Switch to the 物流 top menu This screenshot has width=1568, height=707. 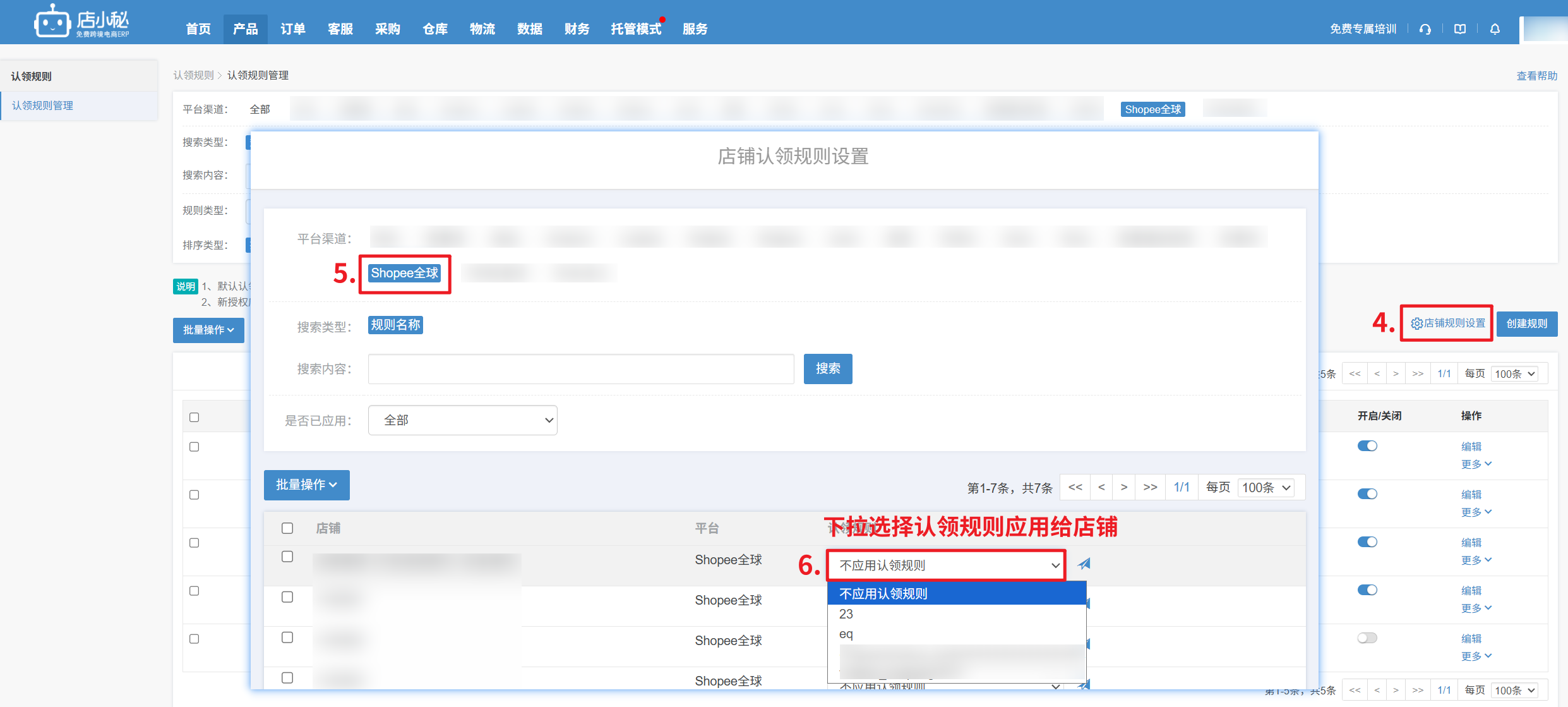click(x=482, y=29)
